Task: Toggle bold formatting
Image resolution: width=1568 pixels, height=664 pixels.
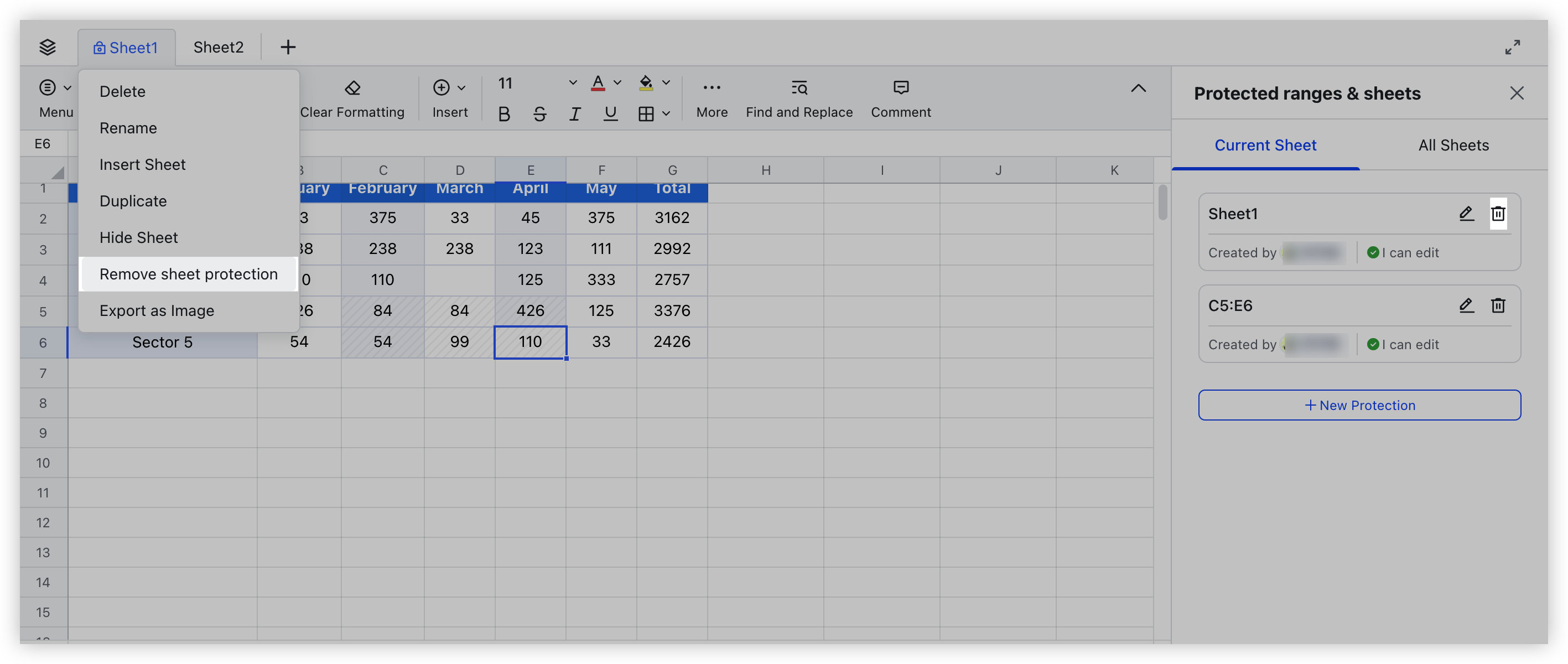Action: point(504,113)
